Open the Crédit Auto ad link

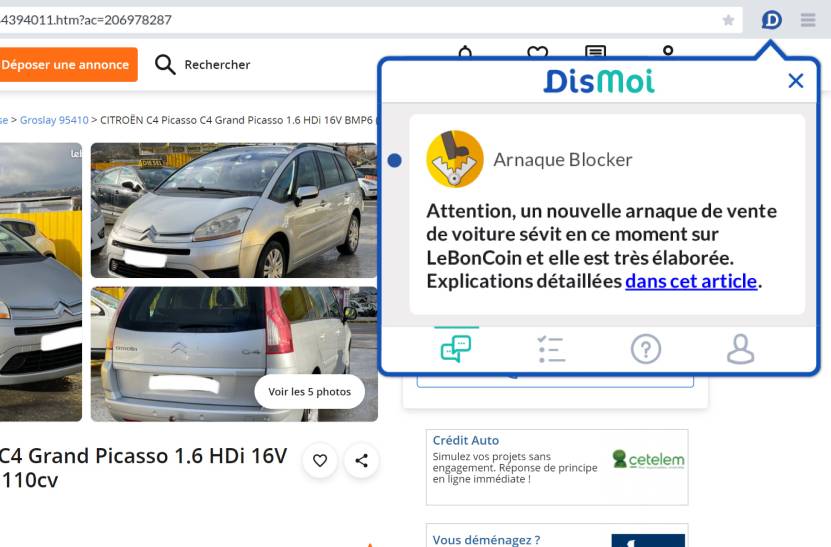tap(465, 440)
